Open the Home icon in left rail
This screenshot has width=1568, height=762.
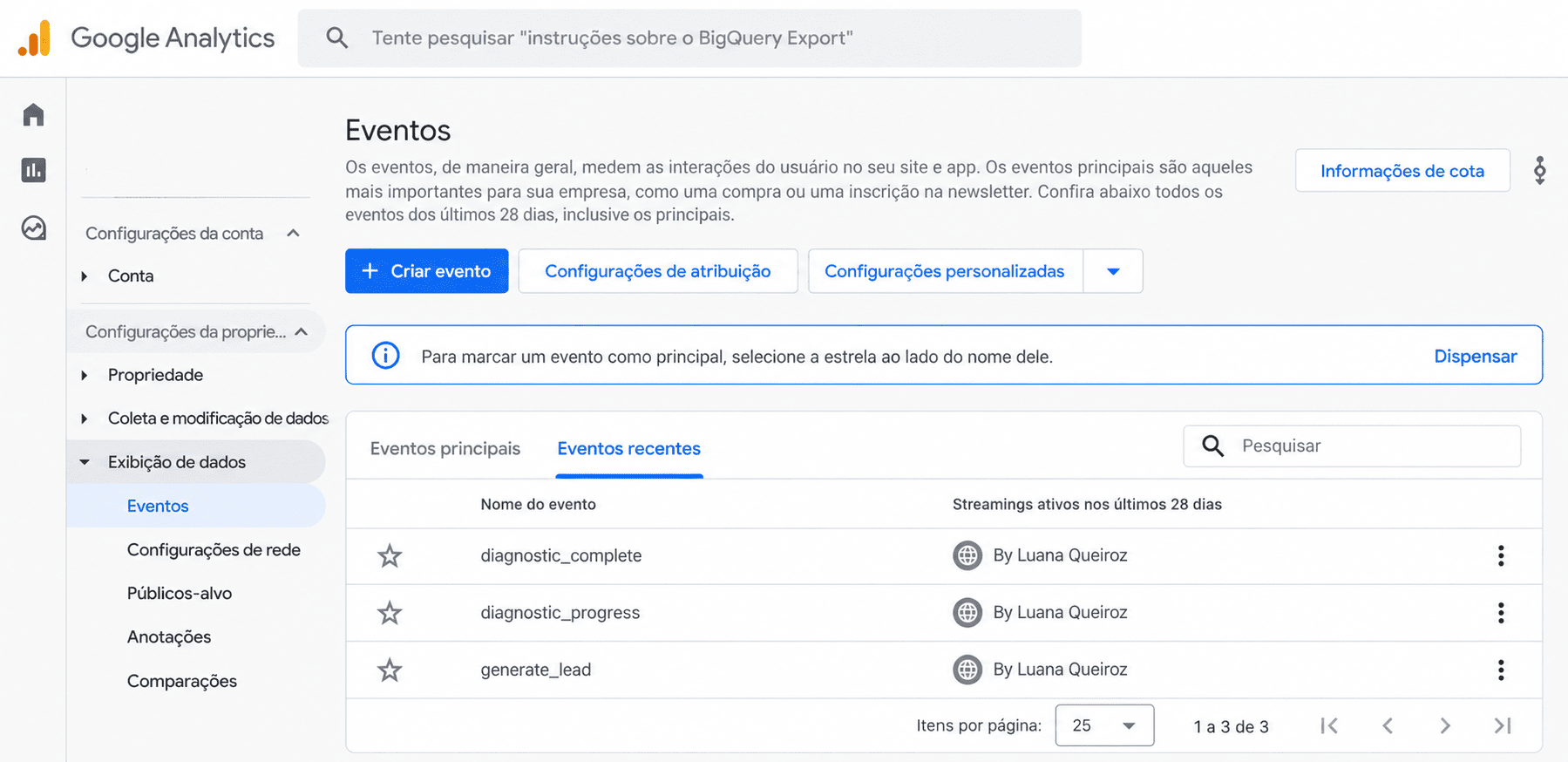coord(33,115)
